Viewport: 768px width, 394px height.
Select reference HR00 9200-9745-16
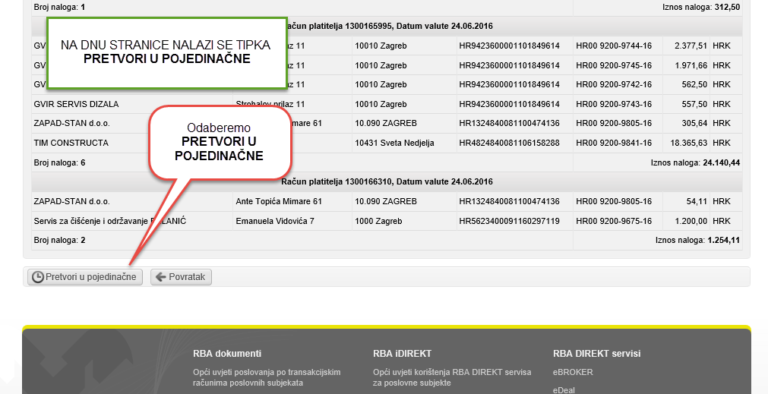click(x=614, y=65)
